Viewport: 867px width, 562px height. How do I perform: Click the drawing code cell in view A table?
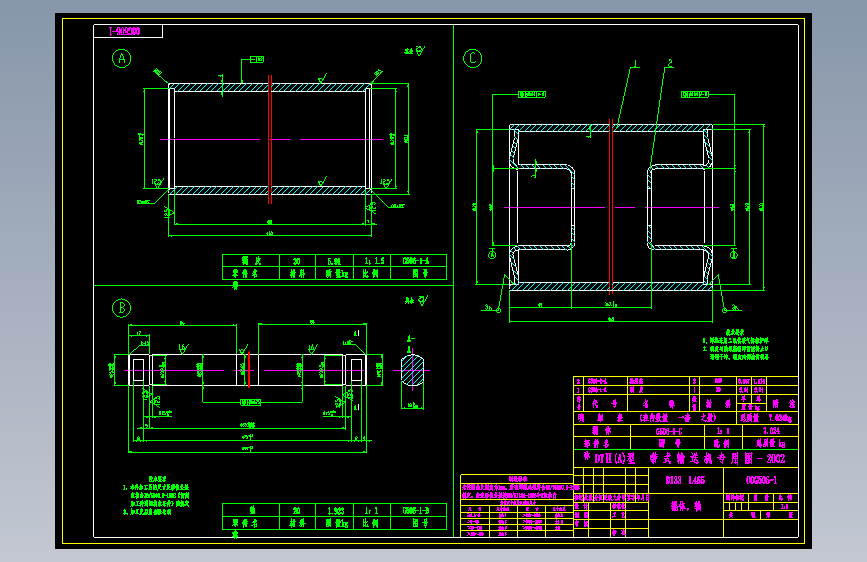click(x=419, y=261)
